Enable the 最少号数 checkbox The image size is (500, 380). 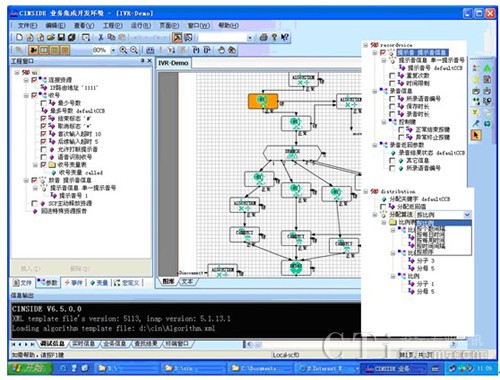tap(43, 103)
